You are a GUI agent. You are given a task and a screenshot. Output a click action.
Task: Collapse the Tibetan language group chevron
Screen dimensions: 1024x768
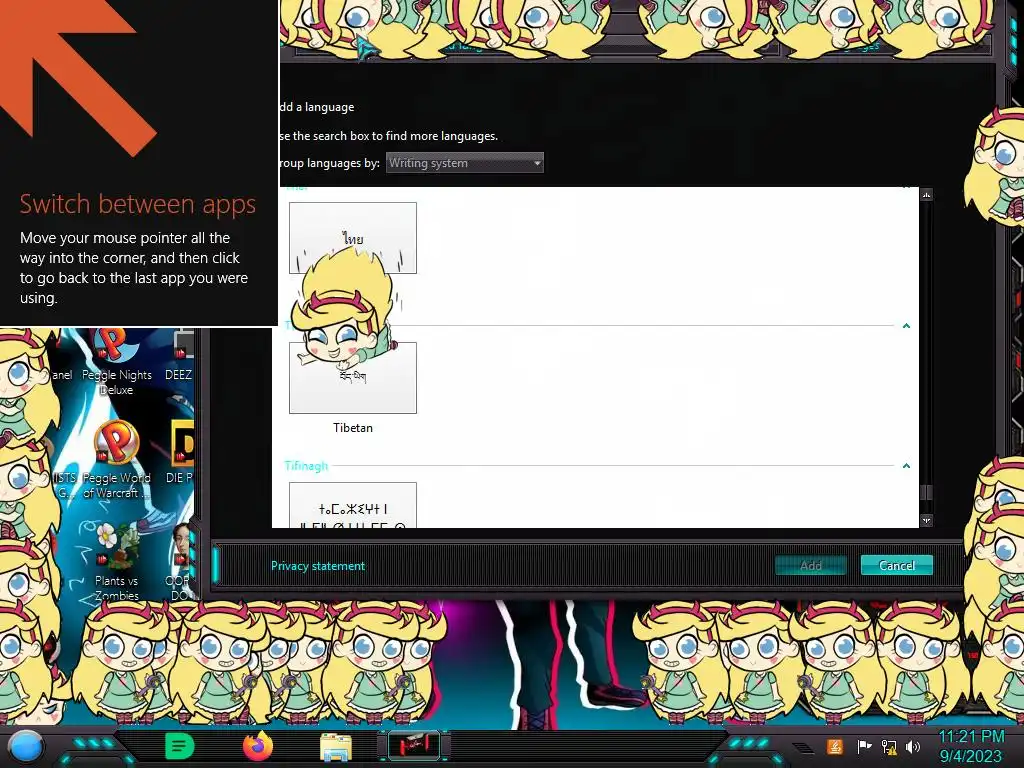(906, 325)
